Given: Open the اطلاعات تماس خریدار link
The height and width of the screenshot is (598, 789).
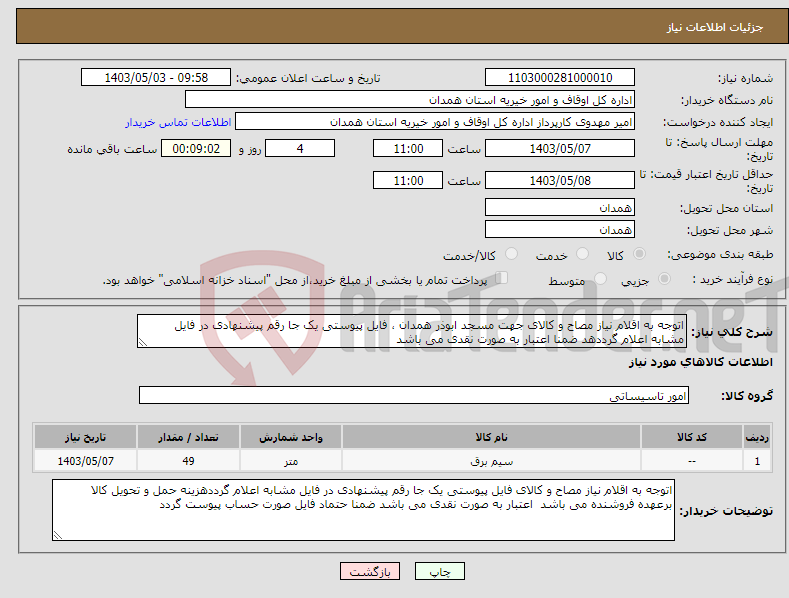Looking at the screenshot, I should click(x=178, y=122).
